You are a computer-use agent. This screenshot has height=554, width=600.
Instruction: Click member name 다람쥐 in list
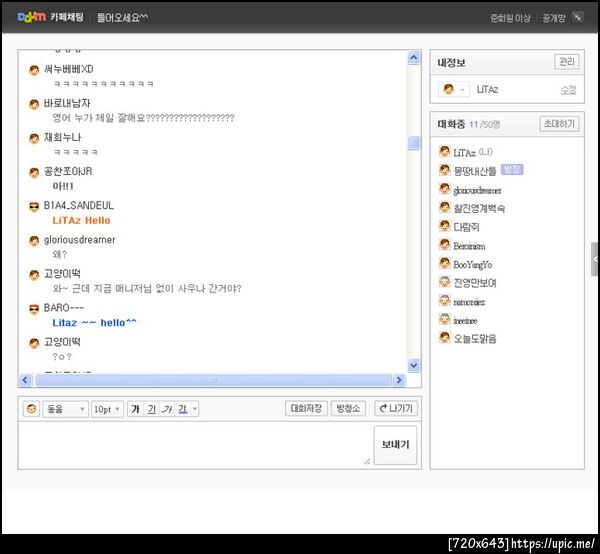click(x=466, y=227)
